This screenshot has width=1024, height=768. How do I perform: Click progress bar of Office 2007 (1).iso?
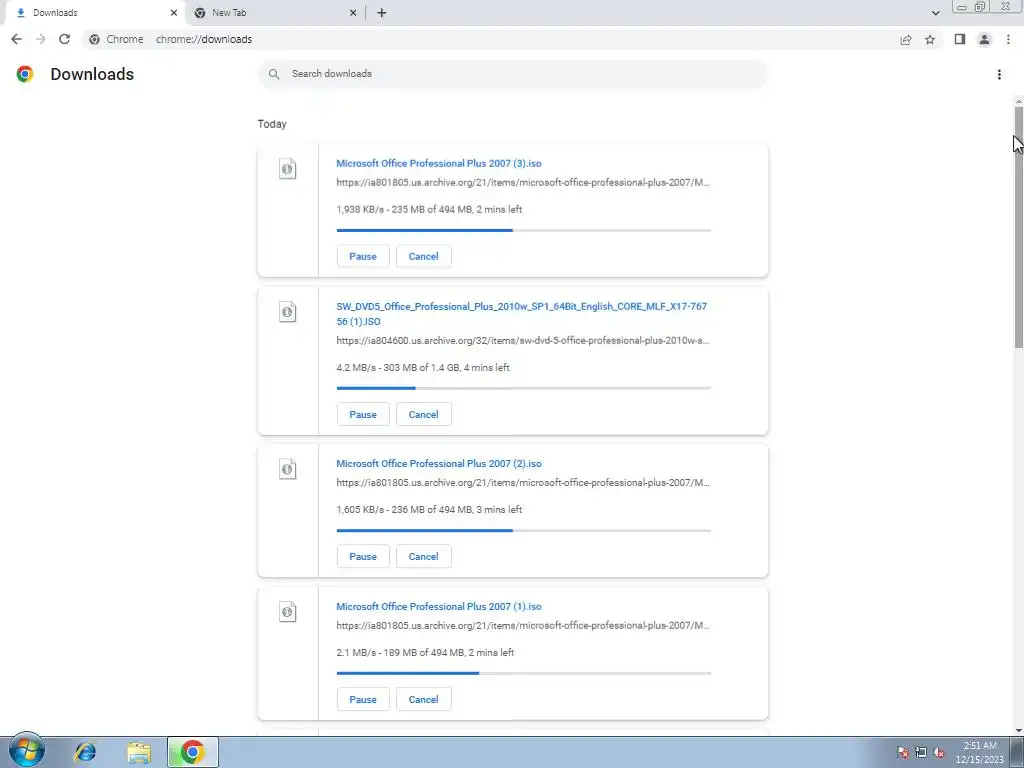(524, 673)
